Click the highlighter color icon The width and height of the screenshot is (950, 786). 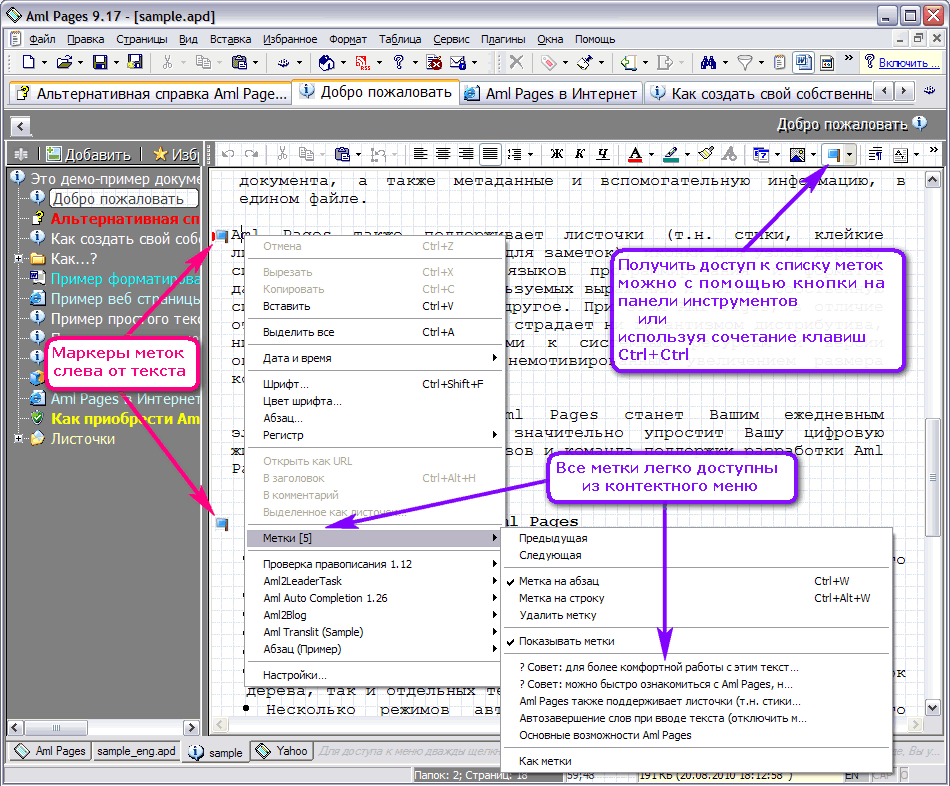pos(671,154)
